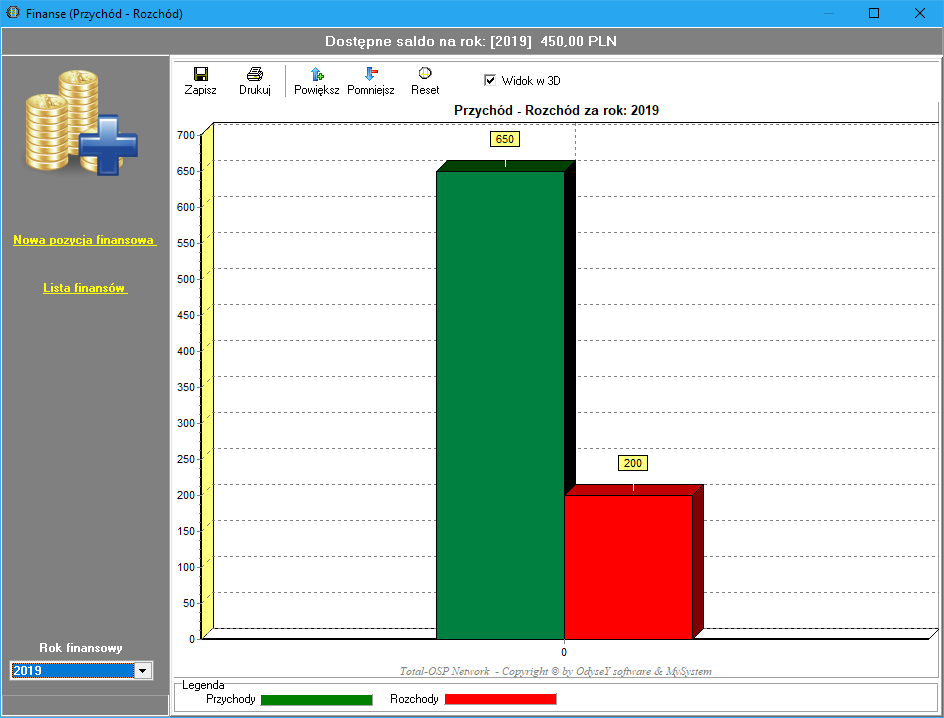The width and height of the screenshot is (944, 718).
Task: Click the 650 value label
Action: pyautogui.click(x=505, y=139)
